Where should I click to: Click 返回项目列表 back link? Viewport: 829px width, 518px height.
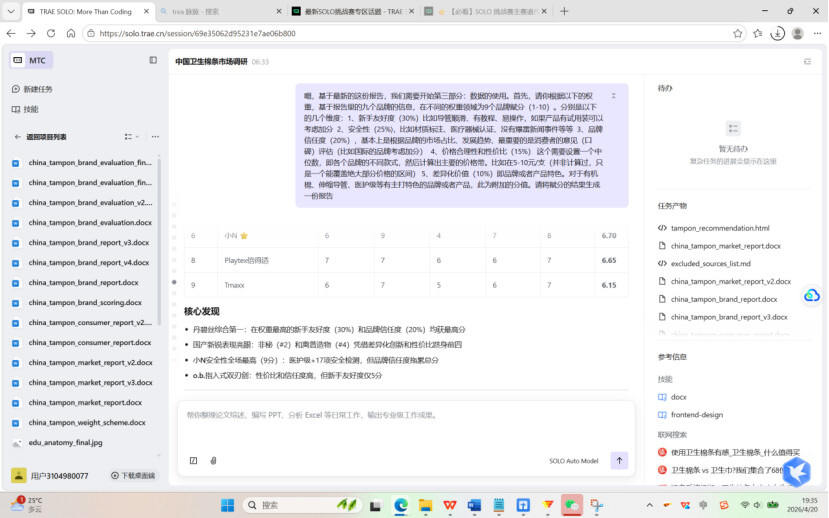pos(46,137)
